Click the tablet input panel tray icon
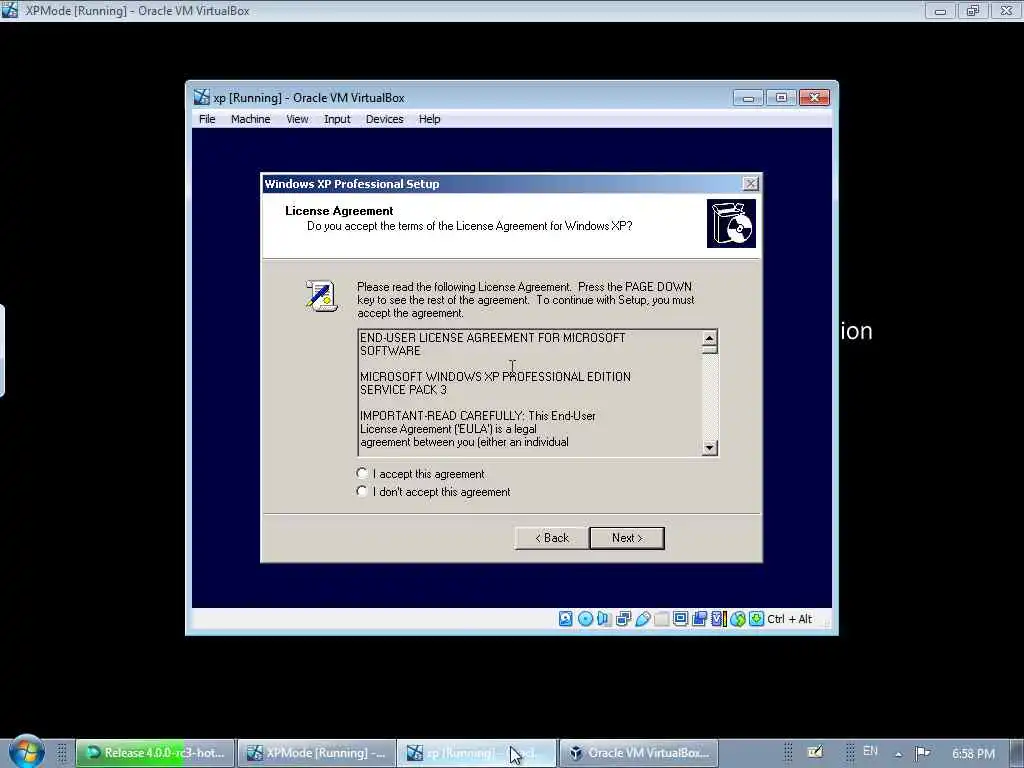 point(815,752)
